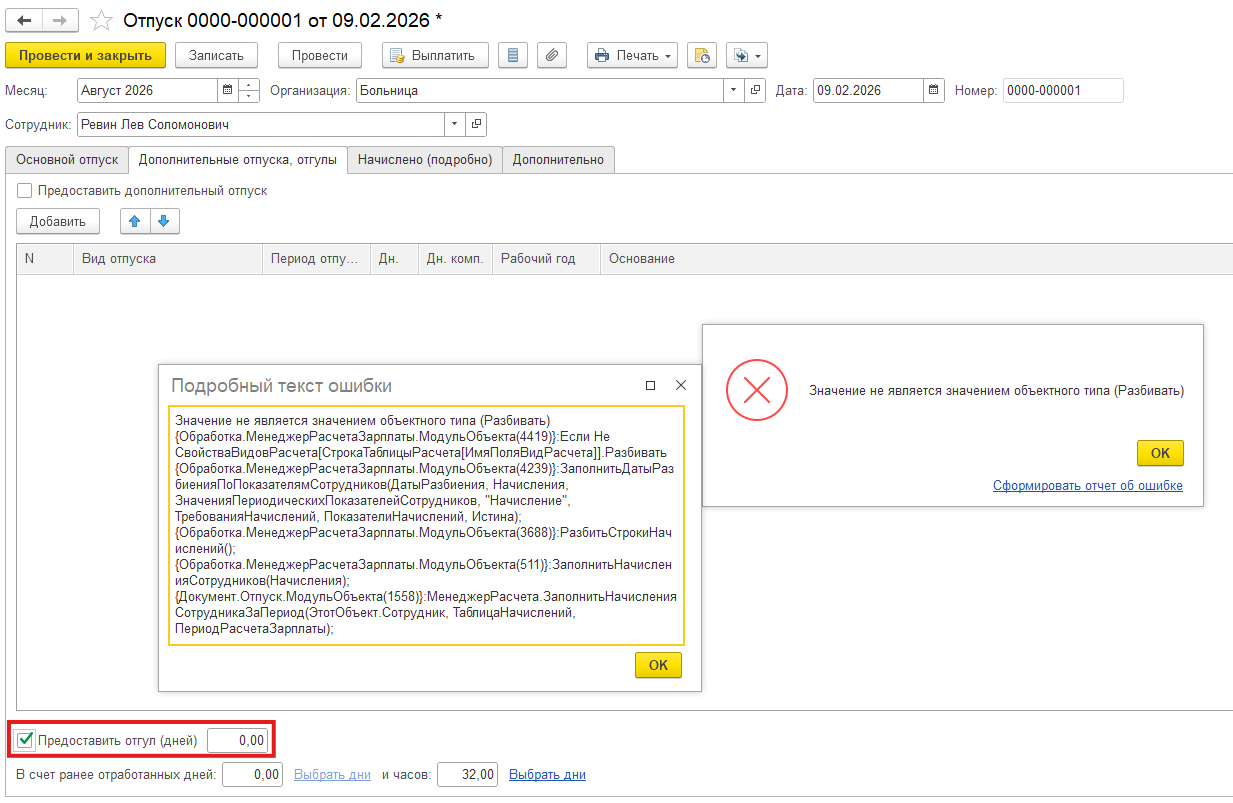The height and width of the screenshot is (803, 1233).
Task: Go back with the left arrow button
Action: click(x=24, y=19)
